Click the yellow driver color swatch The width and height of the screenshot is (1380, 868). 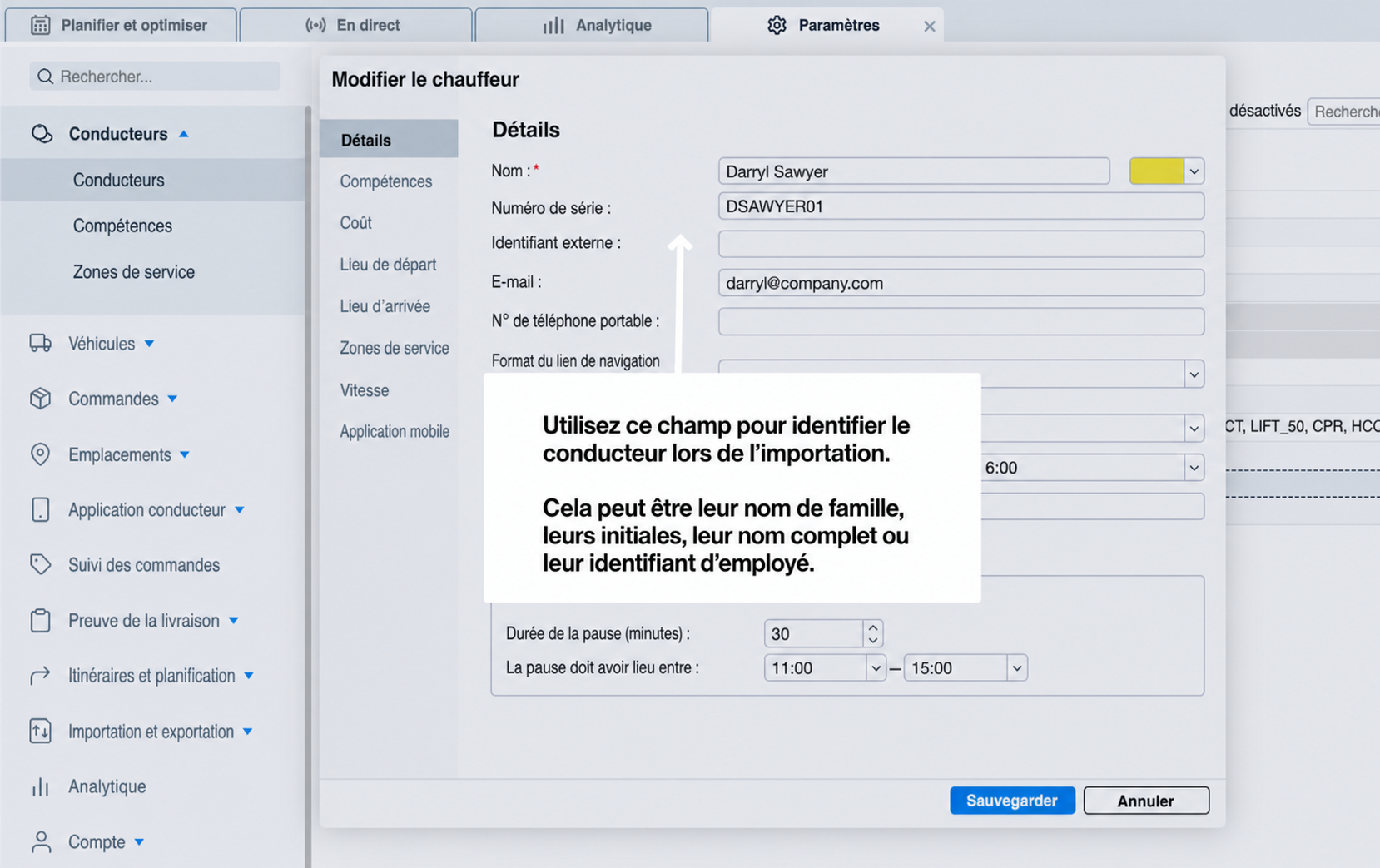[1156, 171]
